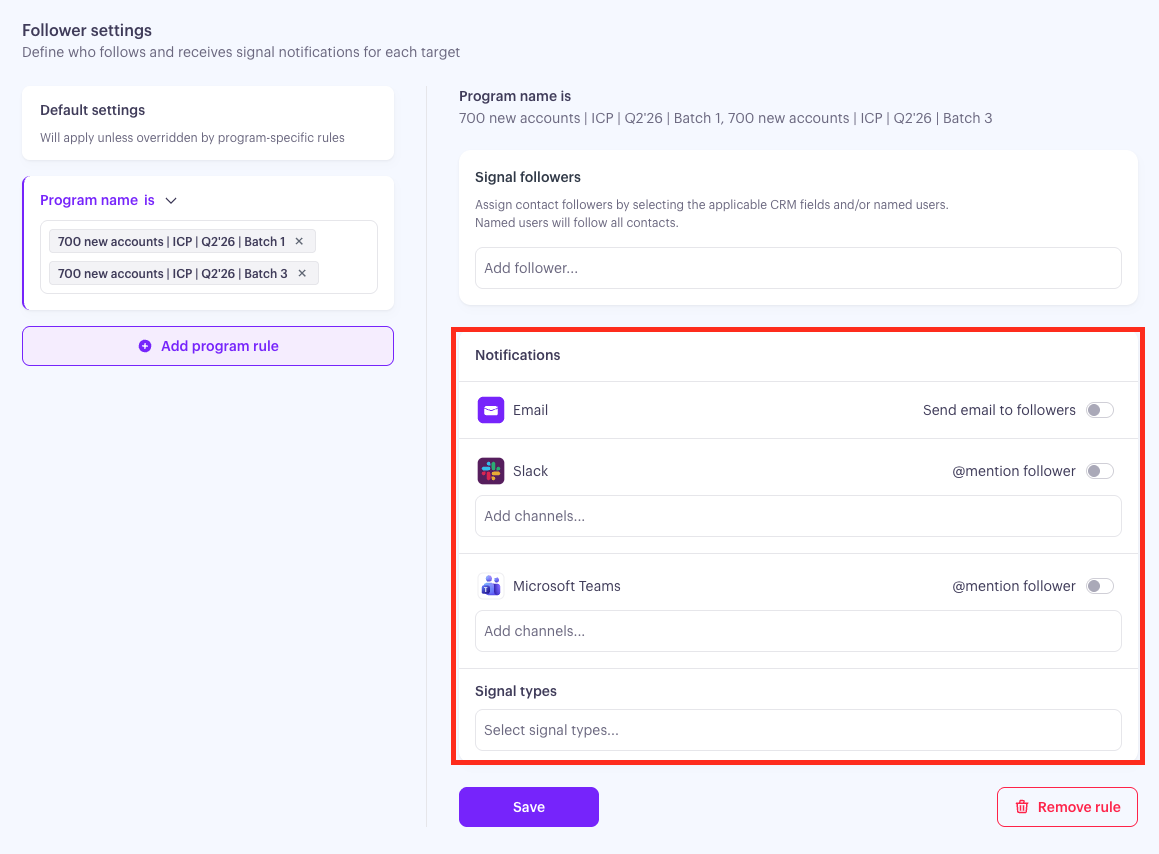Click the program names summary in right panel
Image resolution: width=1159 pixels, height=854 pixels.
tap(725, 118)
